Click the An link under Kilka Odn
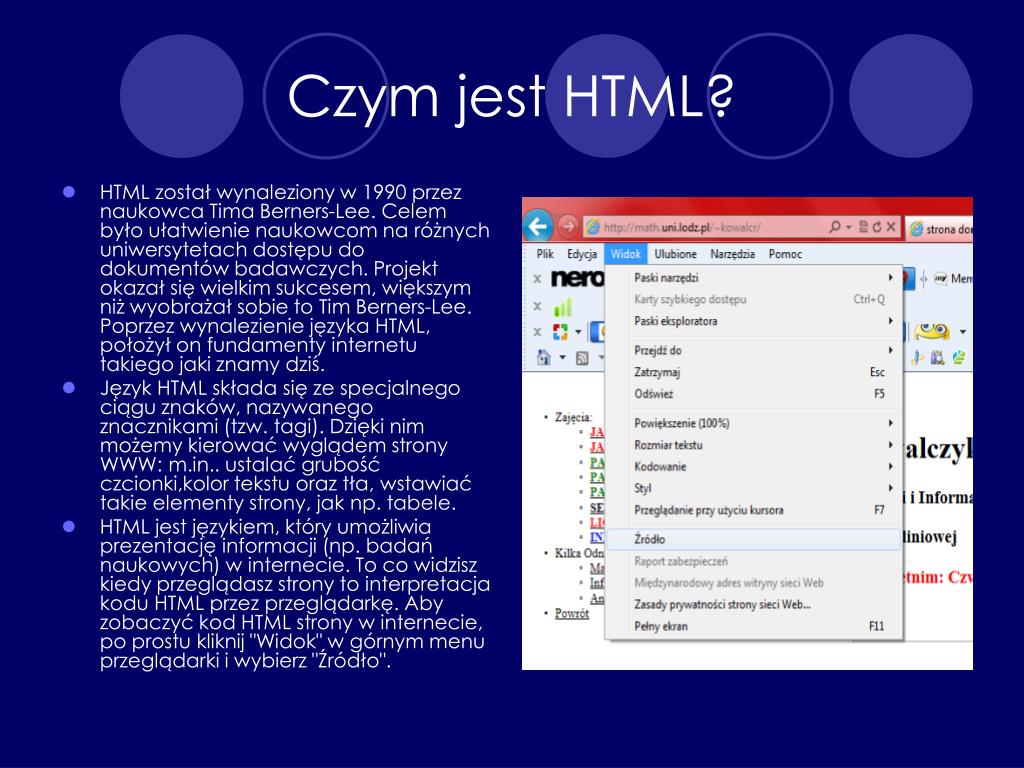1024x768 pixels. click(597, 598)
